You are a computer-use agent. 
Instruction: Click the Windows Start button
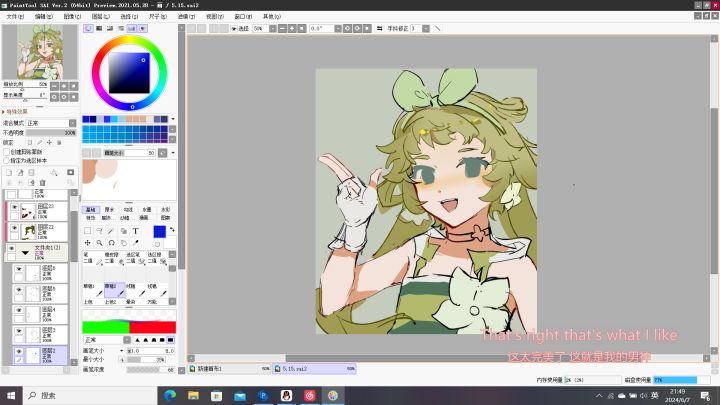pyautogui.click(x=11, y=395)
